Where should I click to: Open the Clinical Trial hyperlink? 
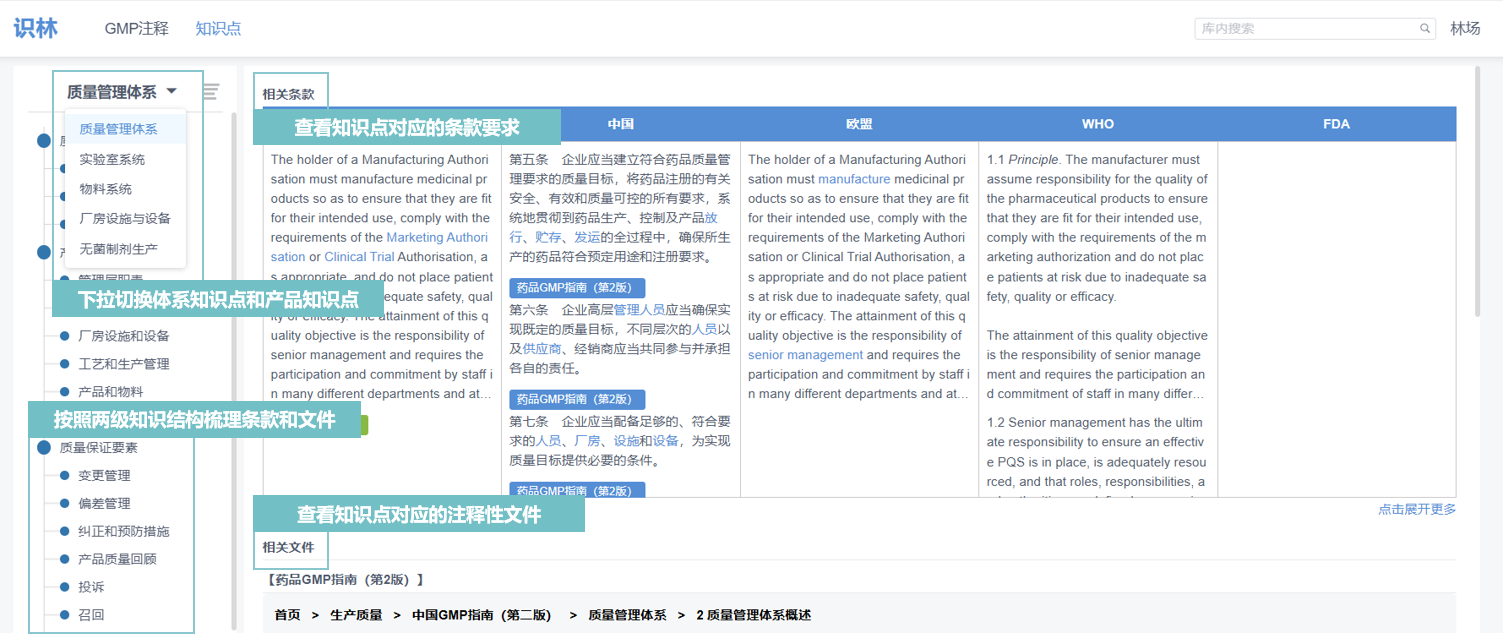click(x=359, y=257)
